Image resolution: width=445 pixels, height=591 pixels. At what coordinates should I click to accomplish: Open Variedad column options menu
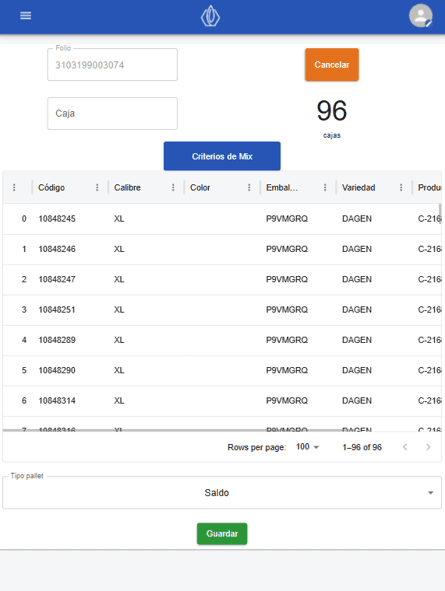(x=401, y=187)
